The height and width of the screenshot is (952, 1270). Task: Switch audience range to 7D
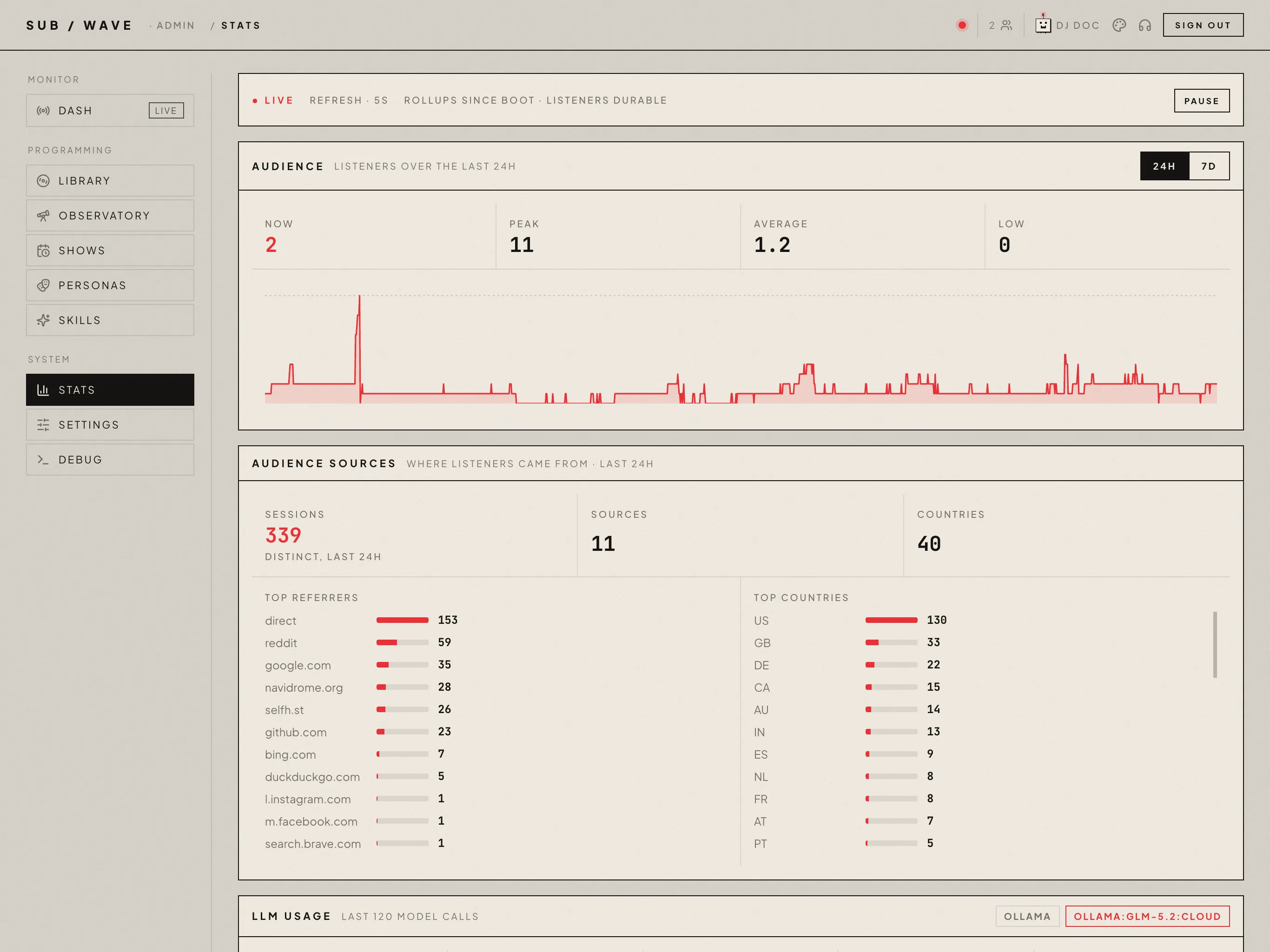[x=1209, y=166]
